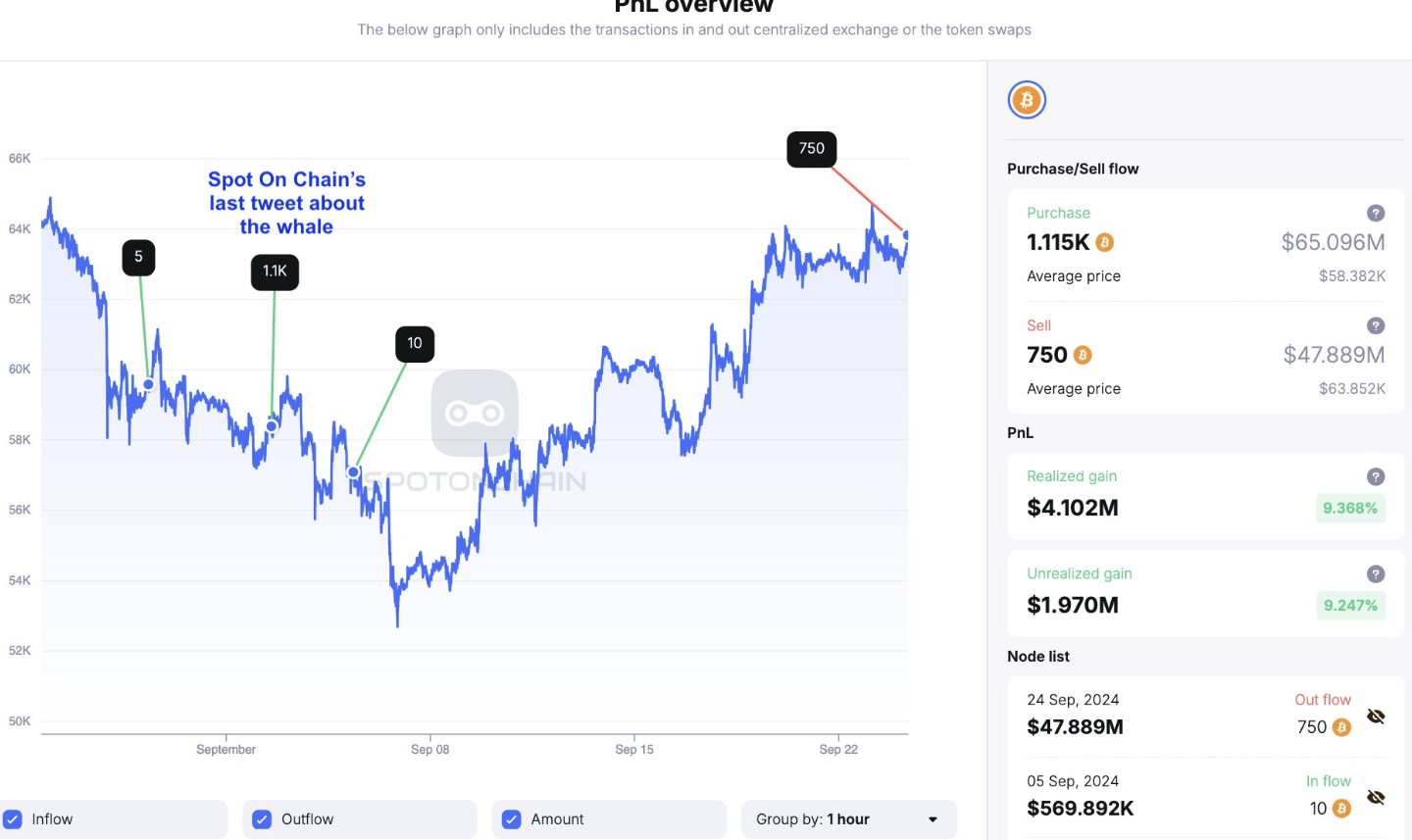Open Group by 1 hour dropdown
Screen dimensions: 1412x840
pyautogui.click(x=848, y=819)
